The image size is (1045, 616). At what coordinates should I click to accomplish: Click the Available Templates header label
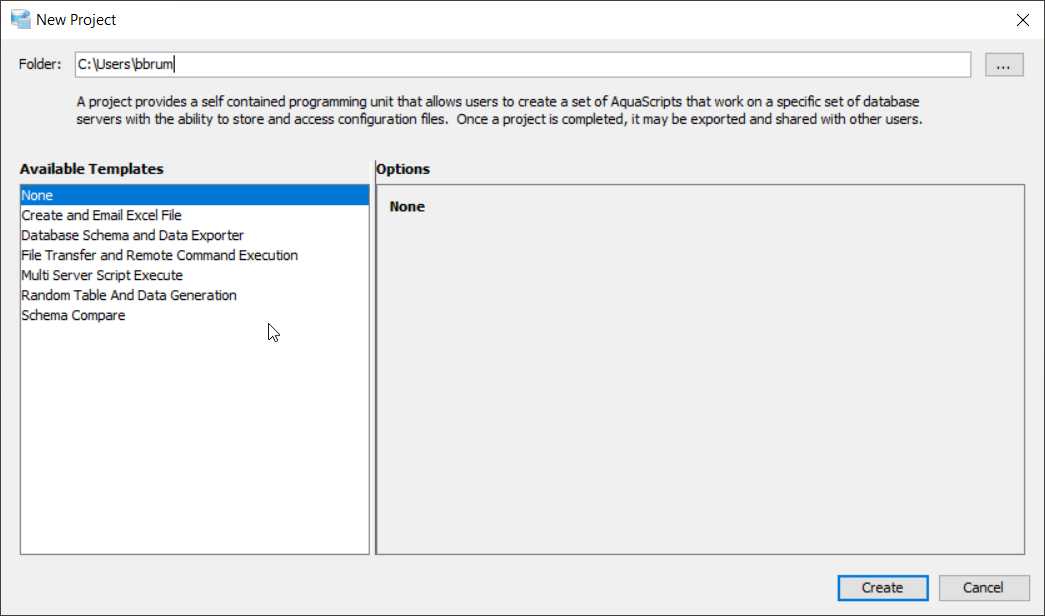pyautogui.click(x=91, y=169)
